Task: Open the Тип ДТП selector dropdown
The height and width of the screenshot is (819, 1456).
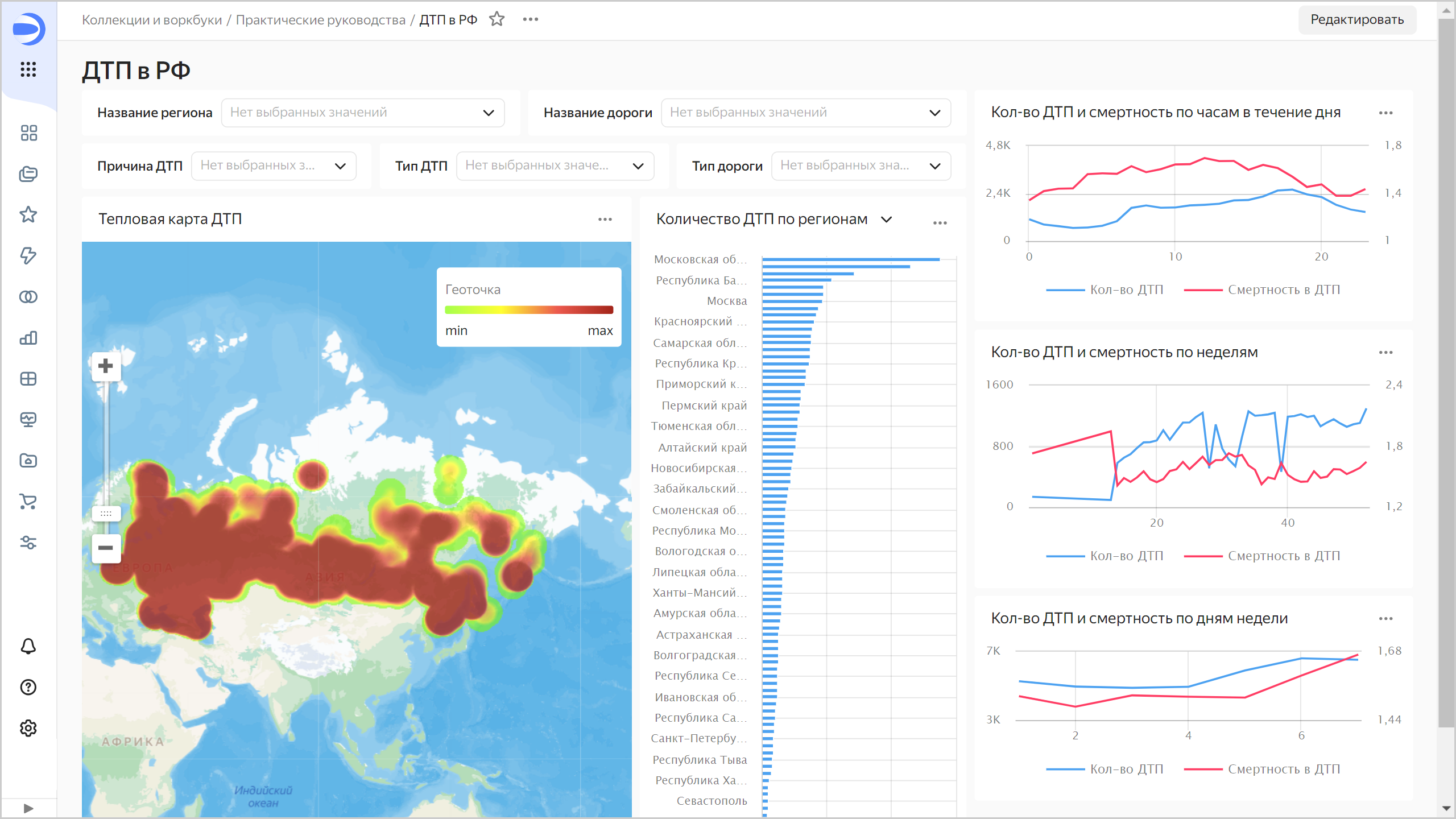Action: pyautogui.click(x=555, y=166)
